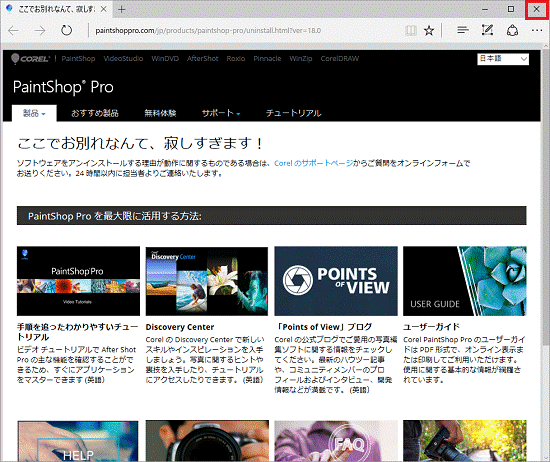The height and width of the screenshot is (462, 550).
Task: Open CorelDRAW in the top bar
Action: 340,59
